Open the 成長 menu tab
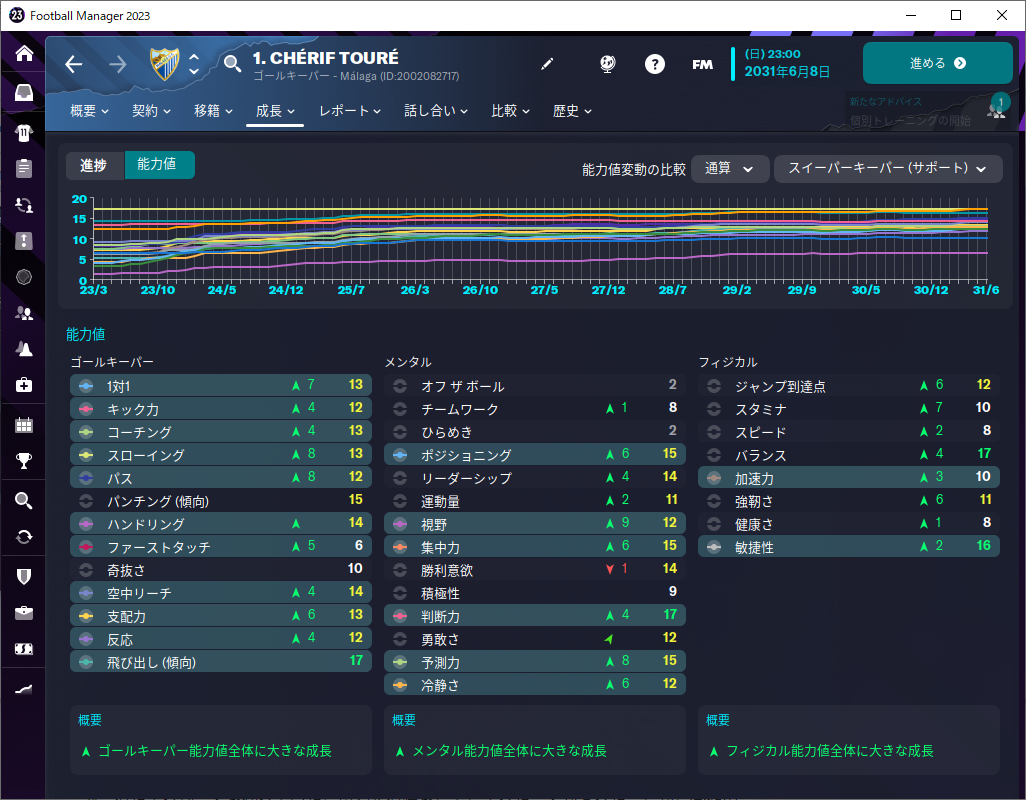The width and height of the screenshot is (1026, 800). (275, 111)
